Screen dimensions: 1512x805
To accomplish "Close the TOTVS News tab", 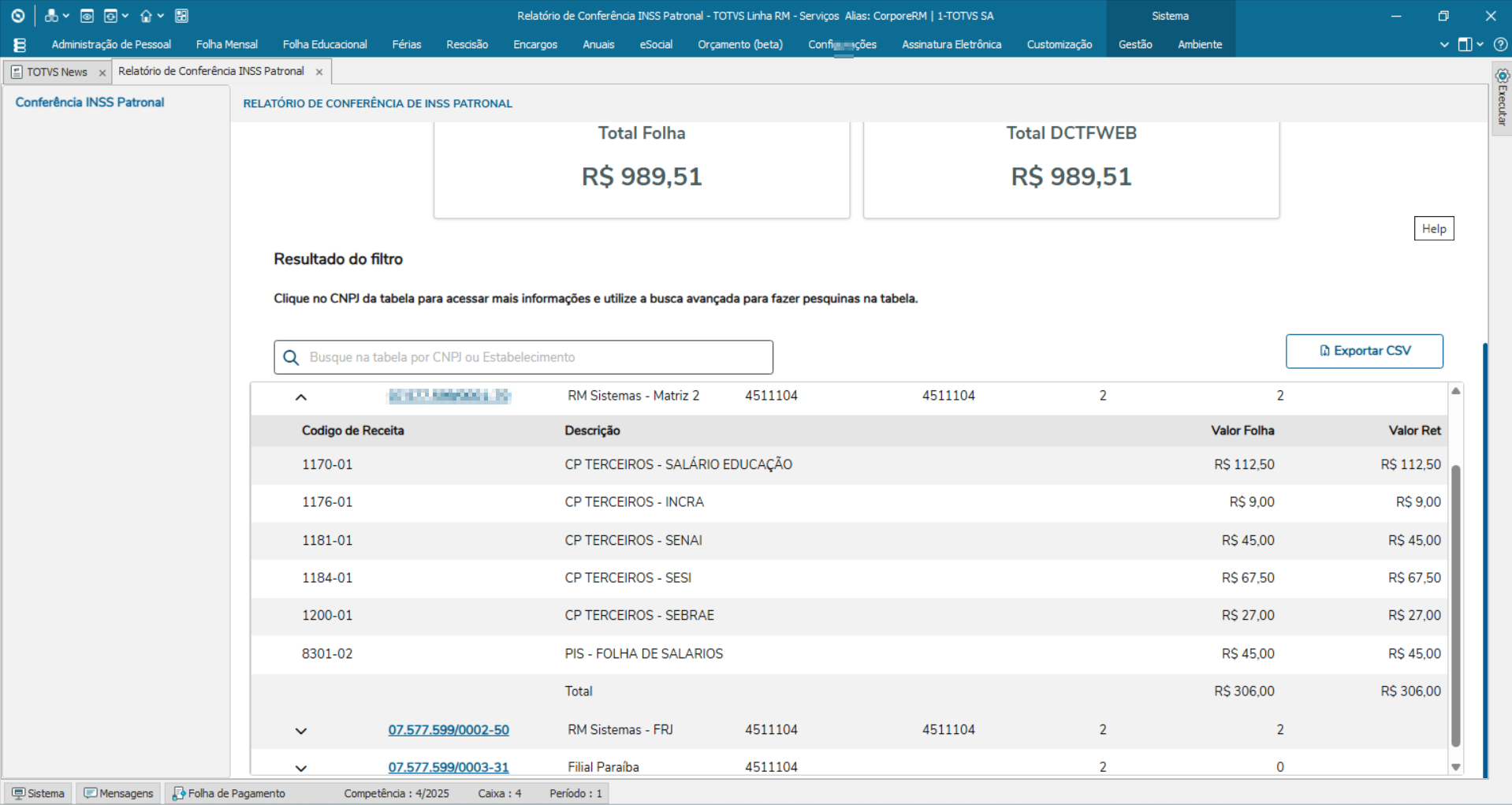I will 102,73.
